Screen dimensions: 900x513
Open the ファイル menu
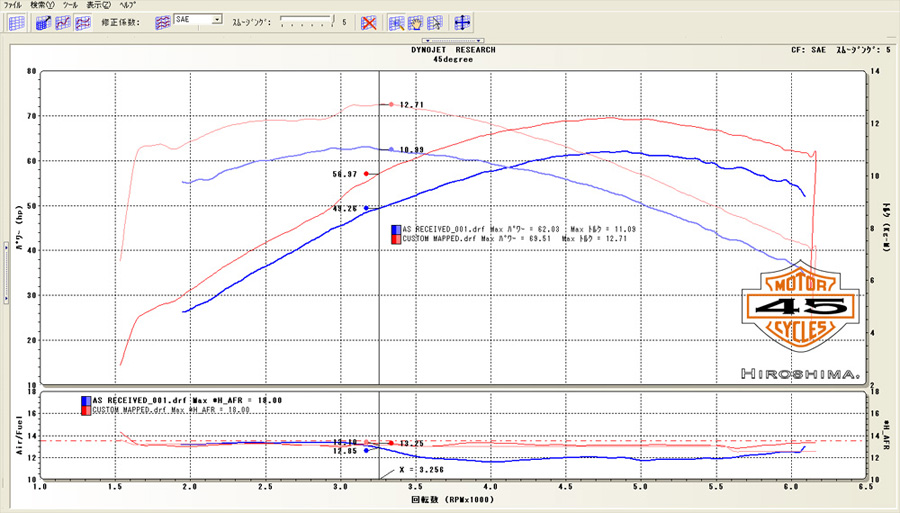pyautogui.click(x=13, y=5)
